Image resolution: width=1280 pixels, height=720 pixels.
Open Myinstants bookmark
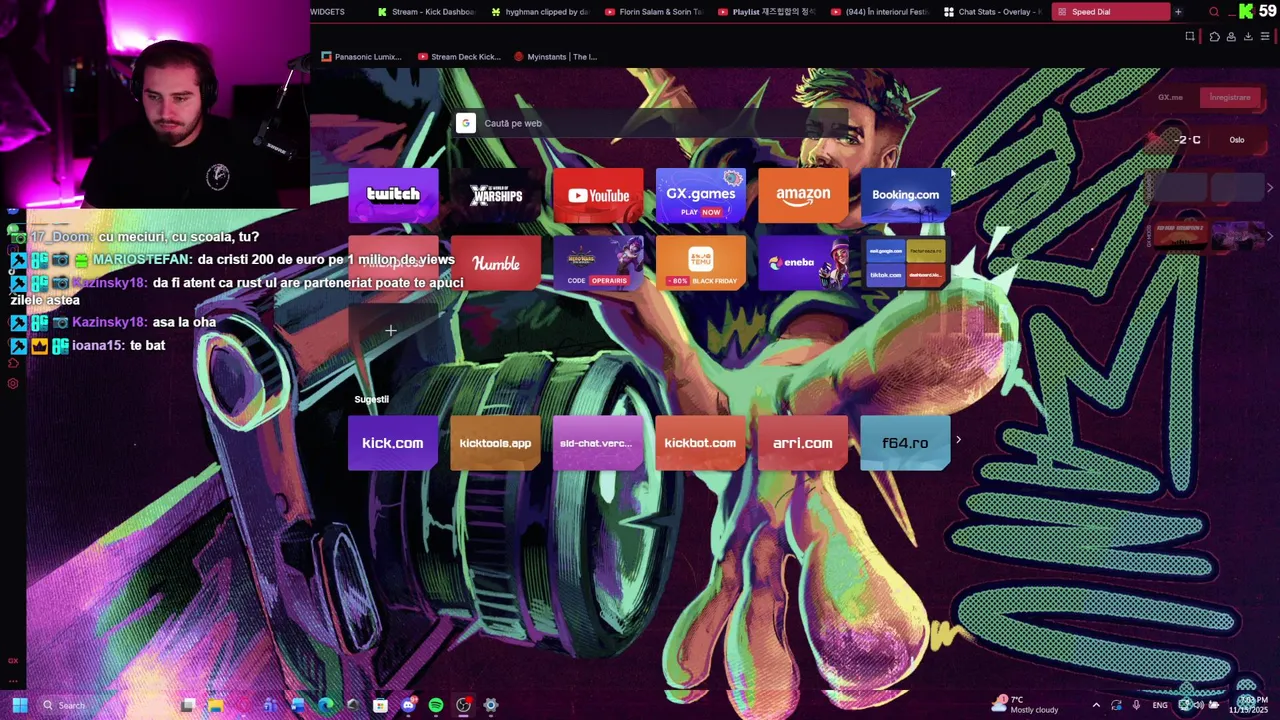click(556, 57)
